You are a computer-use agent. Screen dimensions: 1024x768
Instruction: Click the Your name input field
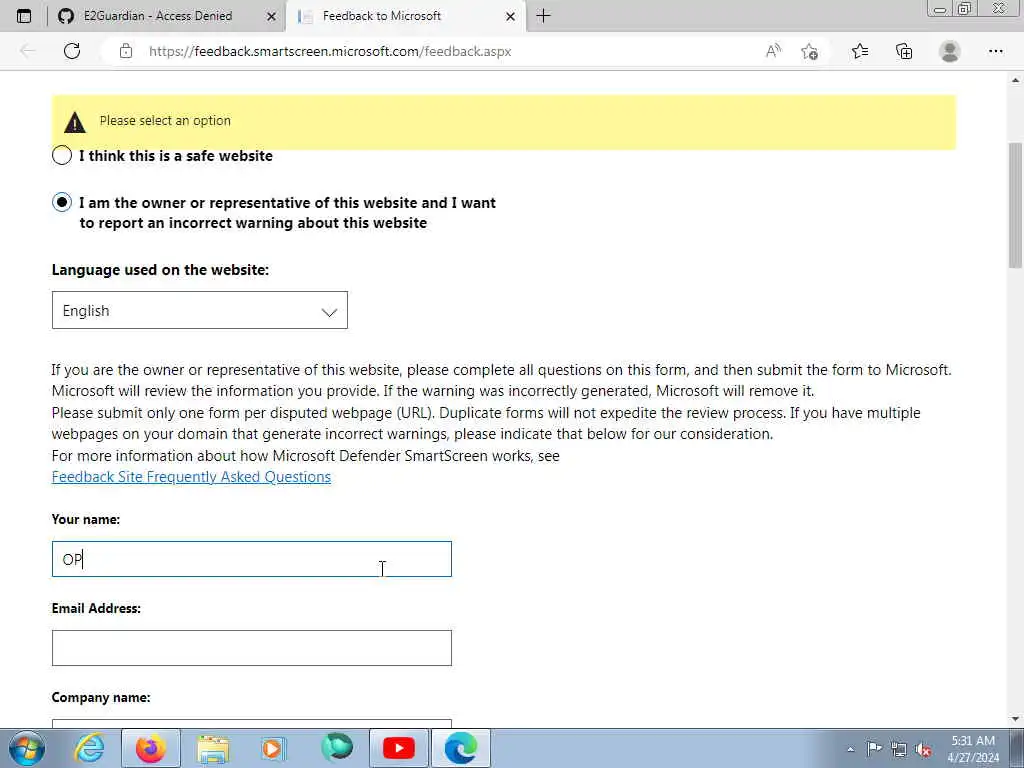click(251, 559)
